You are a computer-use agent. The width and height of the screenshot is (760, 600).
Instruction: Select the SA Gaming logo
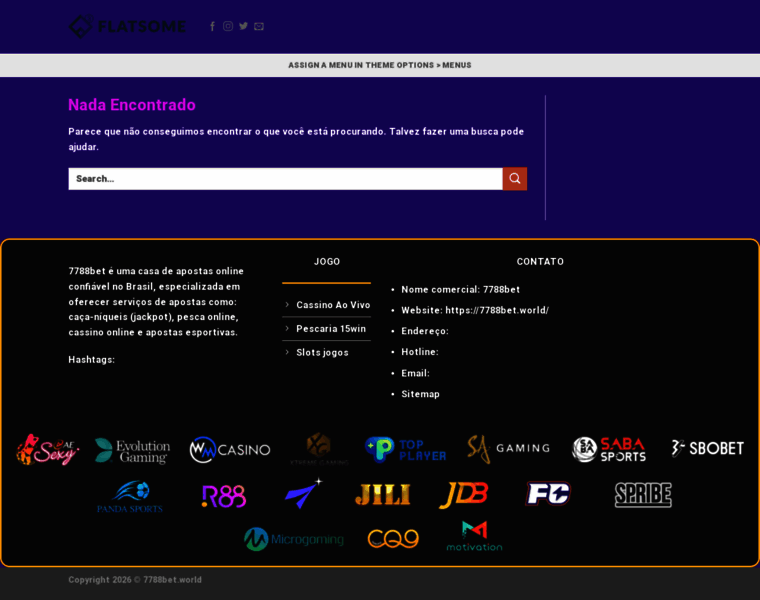coord(508,448)
